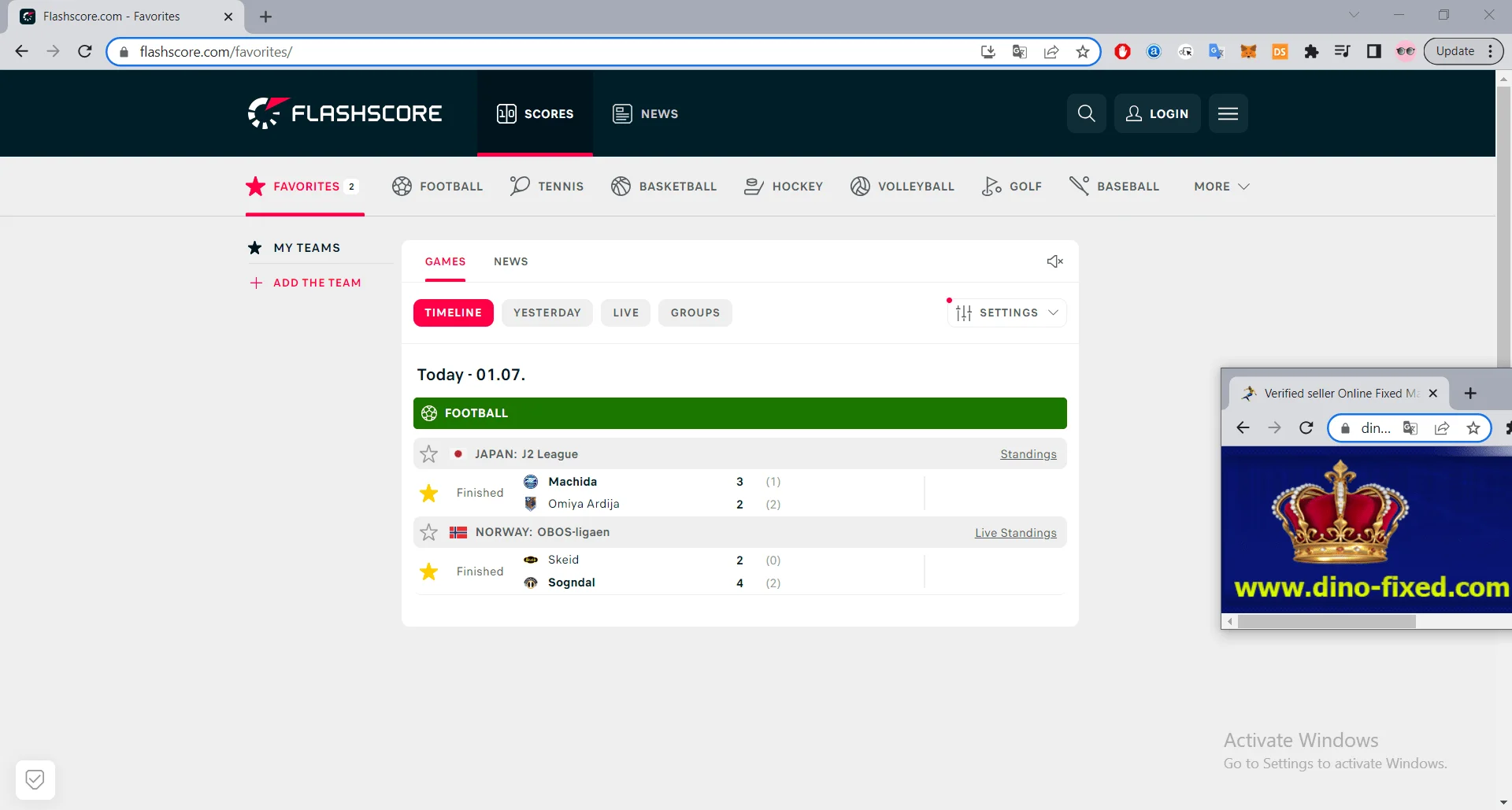Viewport: 1512px width, 810px height.
Task: Open the Golf sport category
Action: tap(1012, 187)
